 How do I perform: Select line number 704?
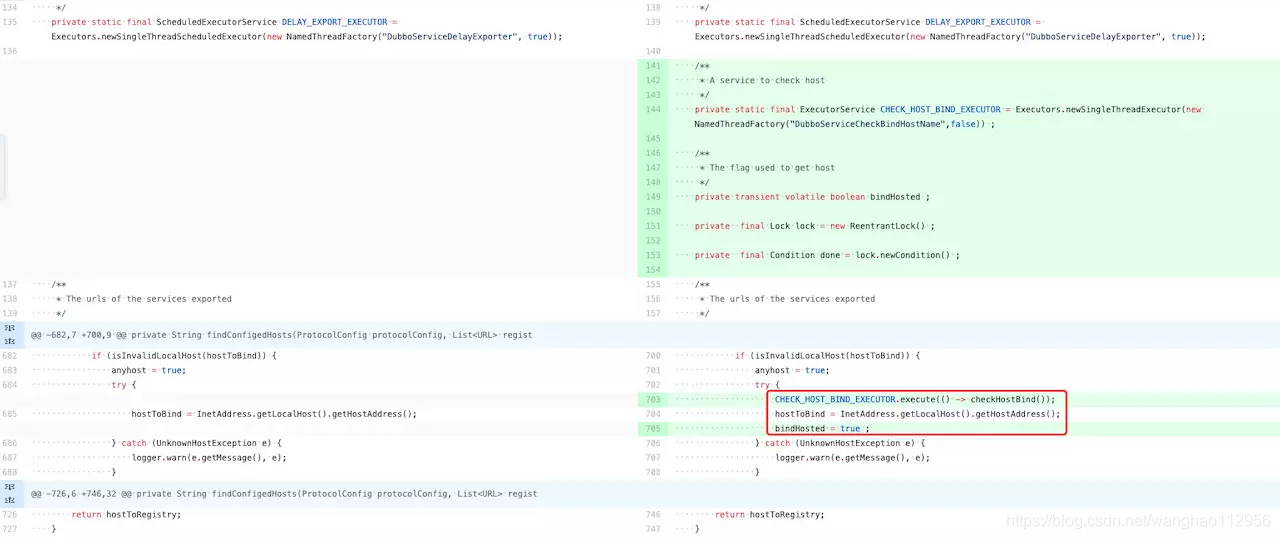click(x=653, y=413)
